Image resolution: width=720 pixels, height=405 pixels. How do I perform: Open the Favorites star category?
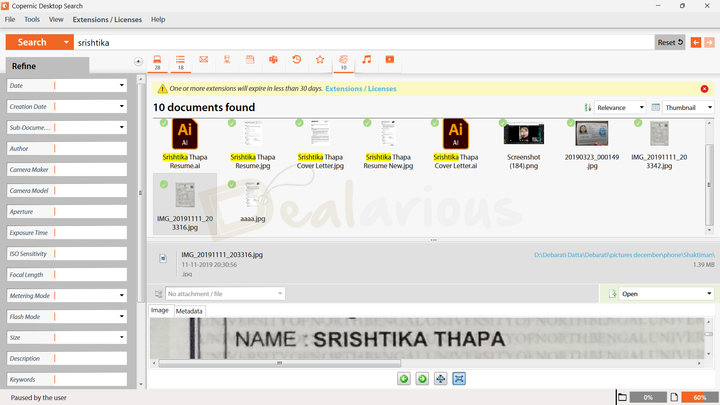(320, 60)
